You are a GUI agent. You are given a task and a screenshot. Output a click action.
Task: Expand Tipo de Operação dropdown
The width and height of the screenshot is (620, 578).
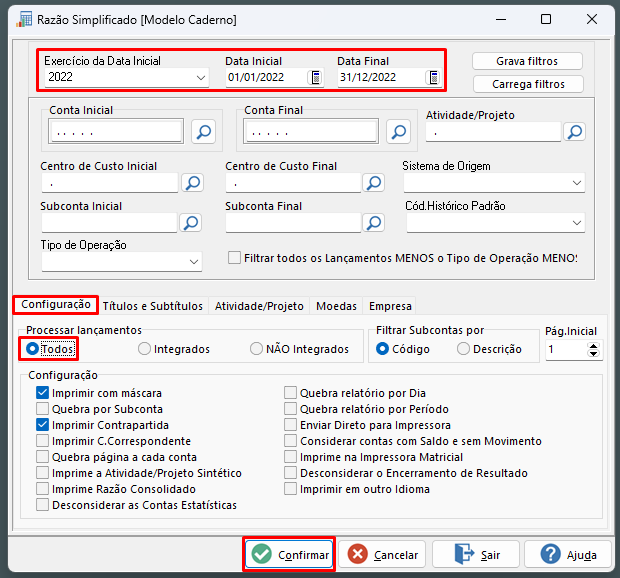coord(194,262)
